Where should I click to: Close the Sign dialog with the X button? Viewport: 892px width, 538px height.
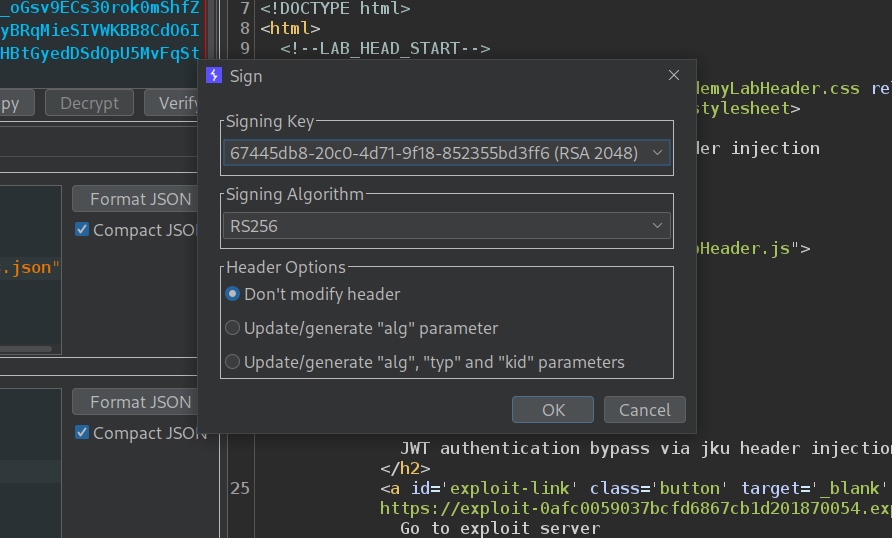click(x=674, y=76)
